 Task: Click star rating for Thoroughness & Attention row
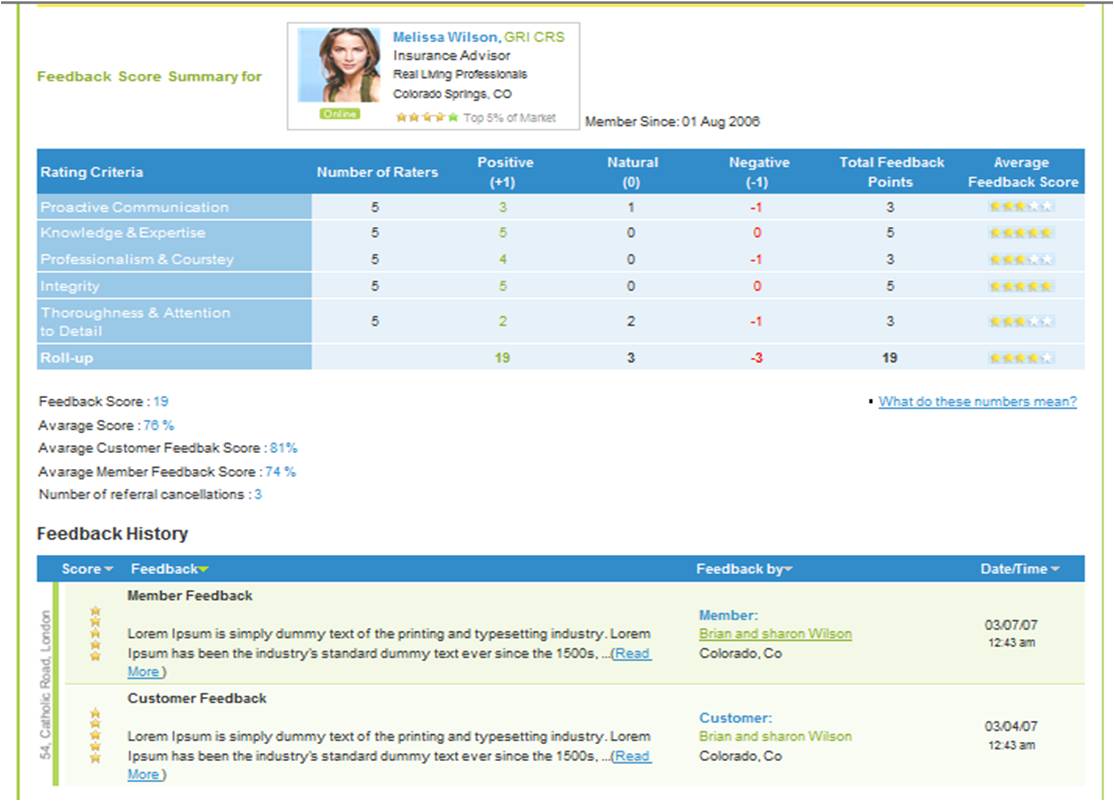click(x=1021, y=321)
